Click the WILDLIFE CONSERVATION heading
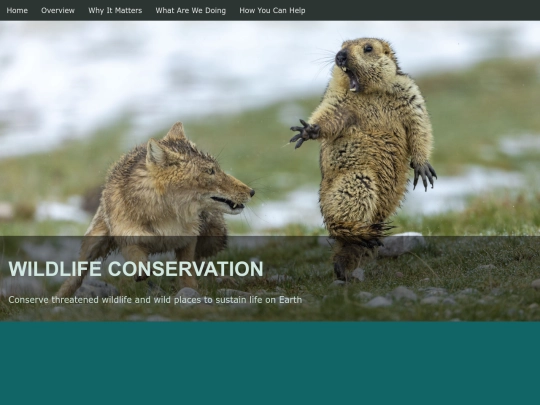The height and width of the screenshot is (405, 540). tap(136, 269)
